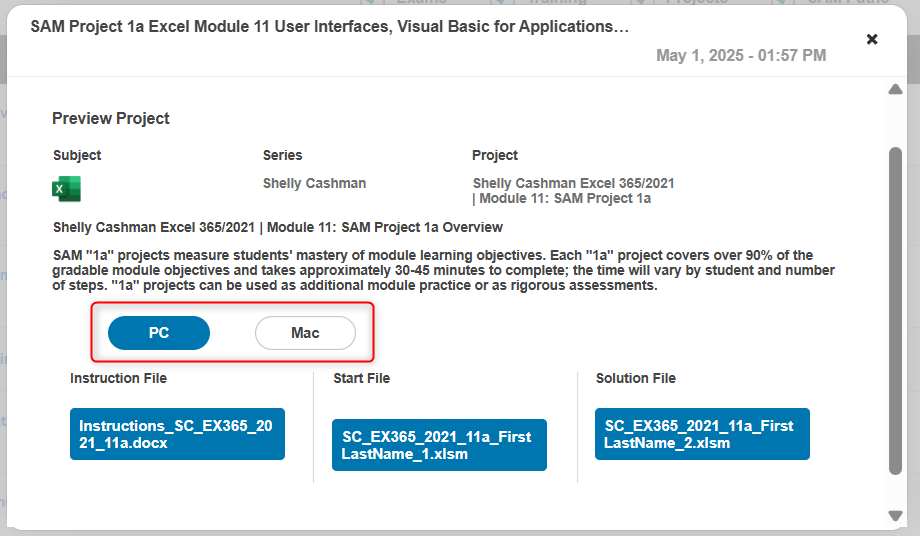Click the Start File label

tap(361, 378)
